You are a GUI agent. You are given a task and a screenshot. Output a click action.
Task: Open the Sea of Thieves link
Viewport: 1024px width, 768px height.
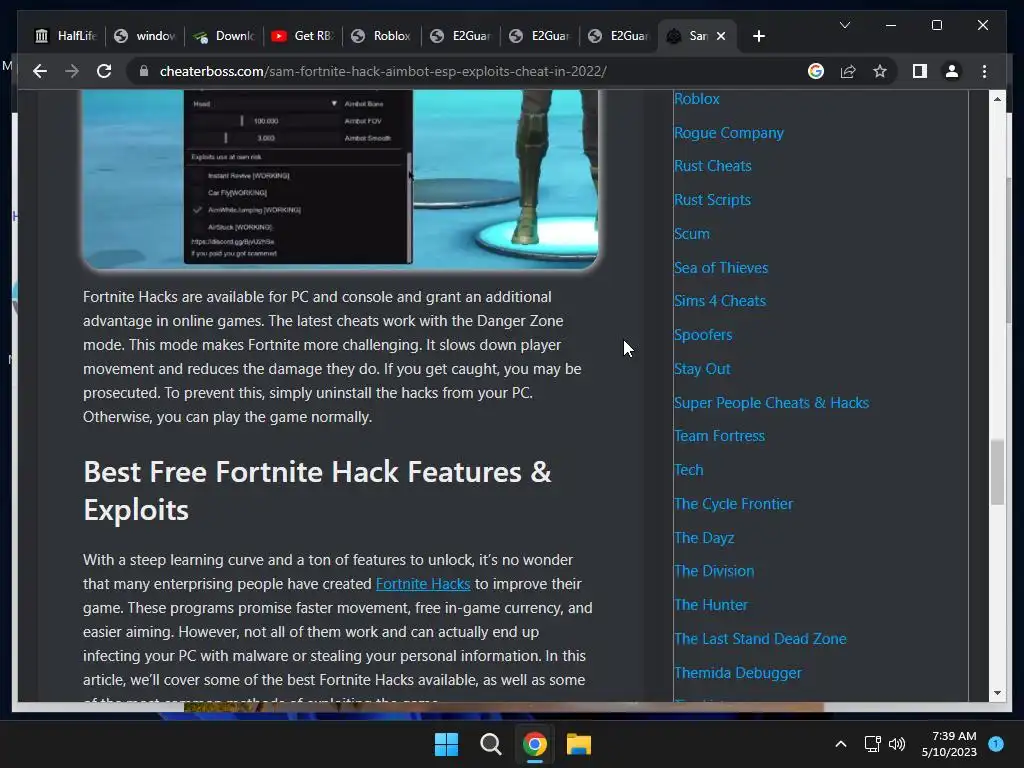coord(721,268)
